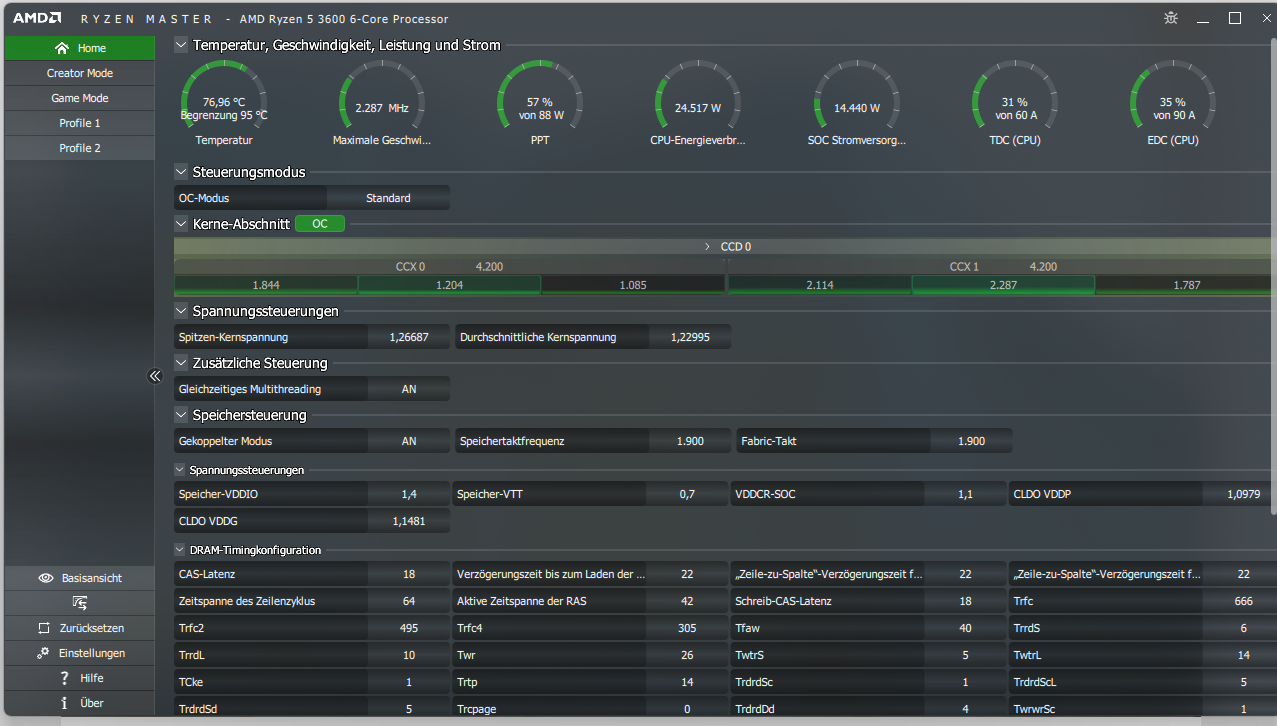This screenshot has width=1277, height=726.
Task: Collapse the Kerne-Abschnitt section
Action: (x=181, y=224)
